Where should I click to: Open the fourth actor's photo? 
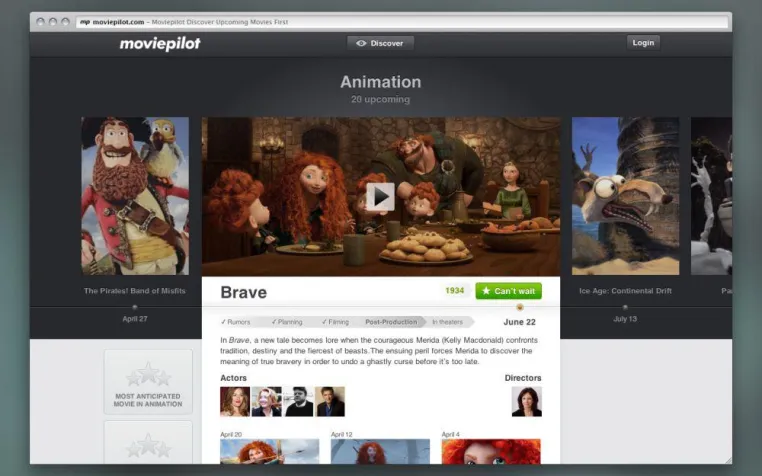coord(330,402)
